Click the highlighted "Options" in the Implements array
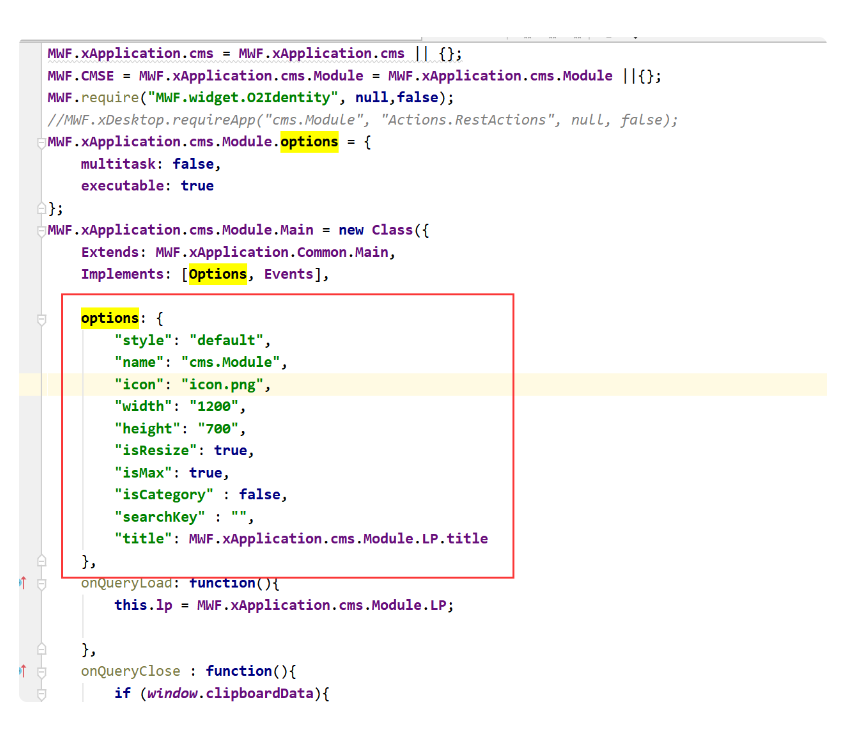Screen dimensions: 846x734 coord(217,274)
